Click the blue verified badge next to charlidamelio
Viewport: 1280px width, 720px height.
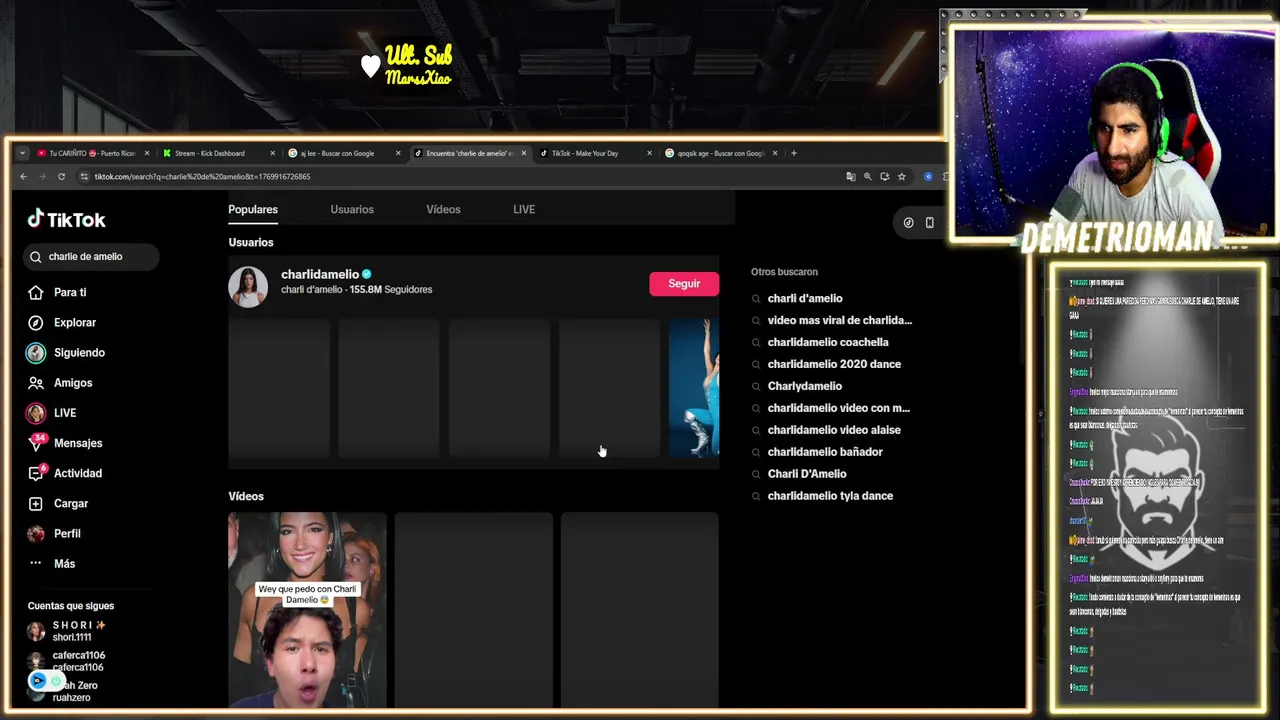tap(367, 274)
